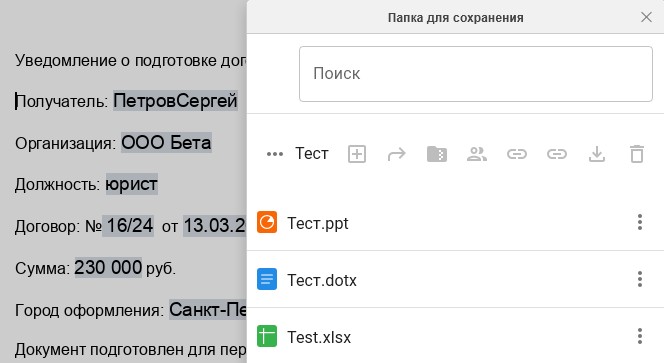This screenshot has height=363, width=664.
Task: Open the three-dot menu for Тест.dotx
Action: tap(640, 279)
